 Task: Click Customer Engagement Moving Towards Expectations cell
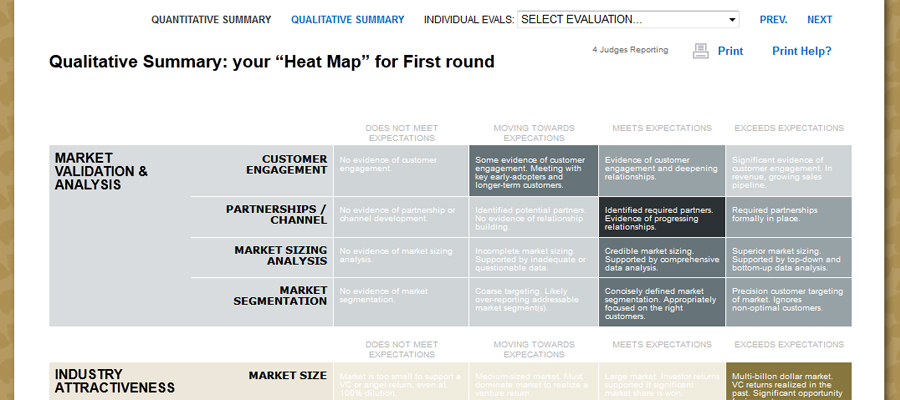coord(534,171)
